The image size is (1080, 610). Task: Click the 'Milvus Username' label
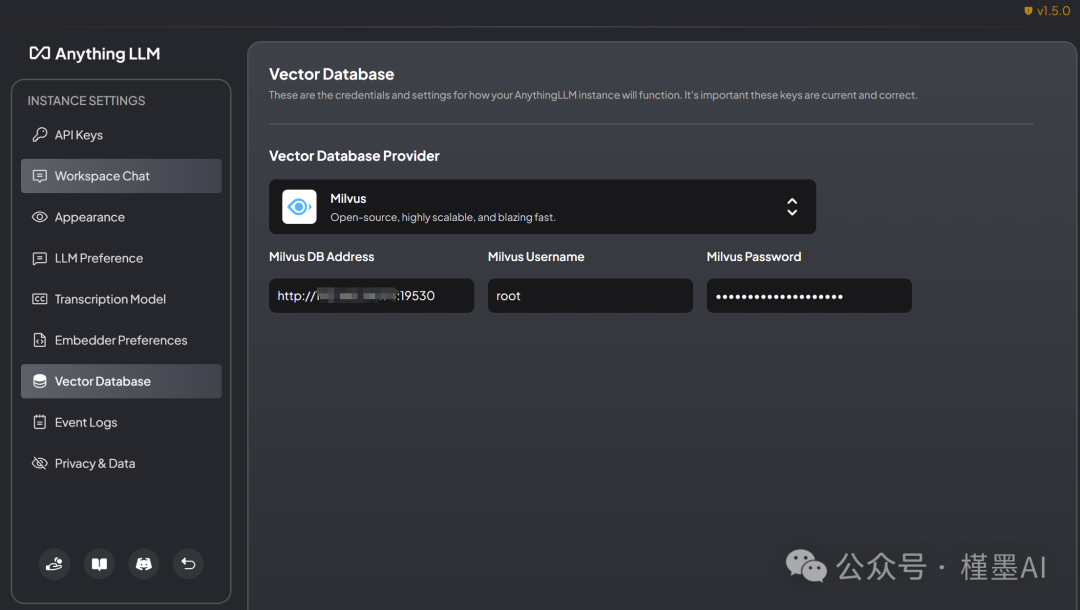(x=536, y=257)
